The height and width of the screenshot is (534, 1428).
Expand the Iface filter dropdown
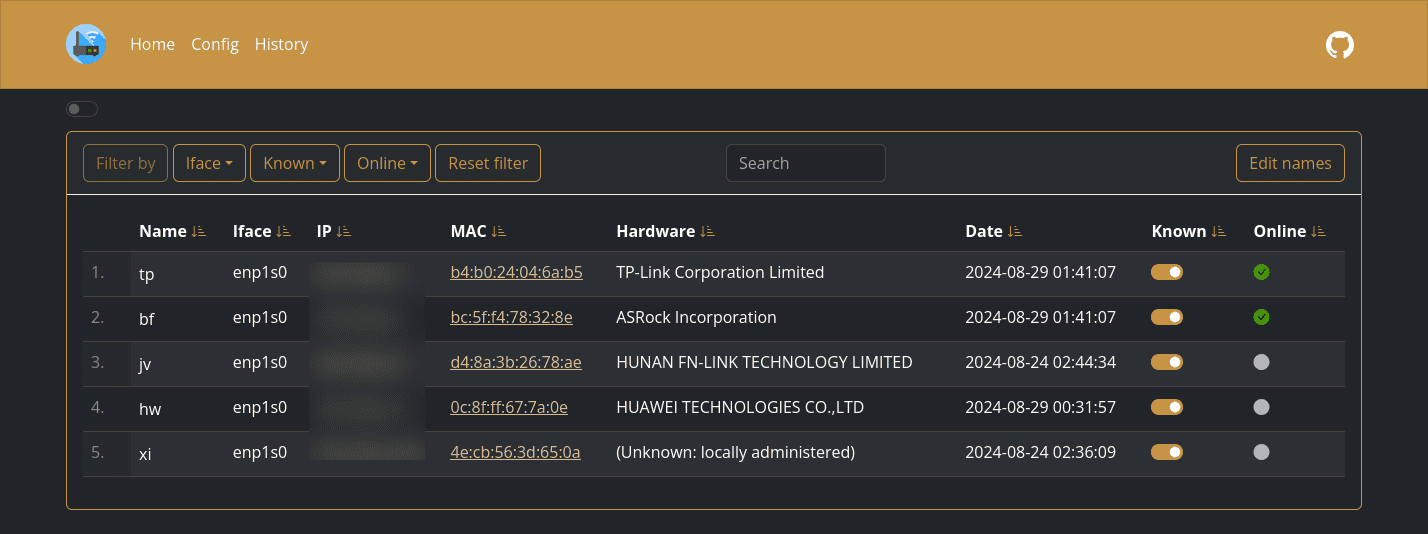click(209, 163)
